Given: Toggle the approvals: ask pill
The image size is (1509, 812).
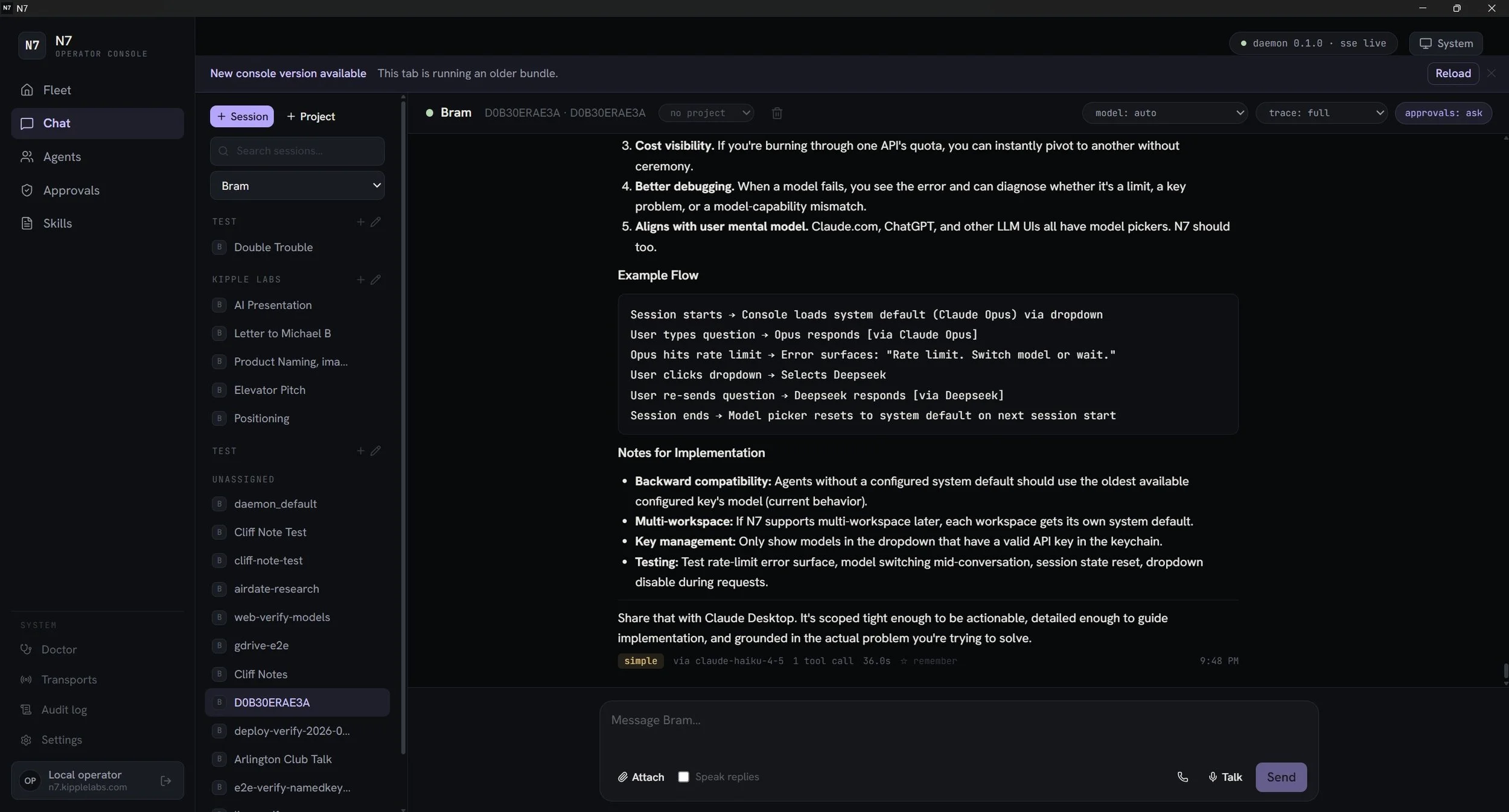Looking at the screenshot, I should click(x=1443, y=113).
